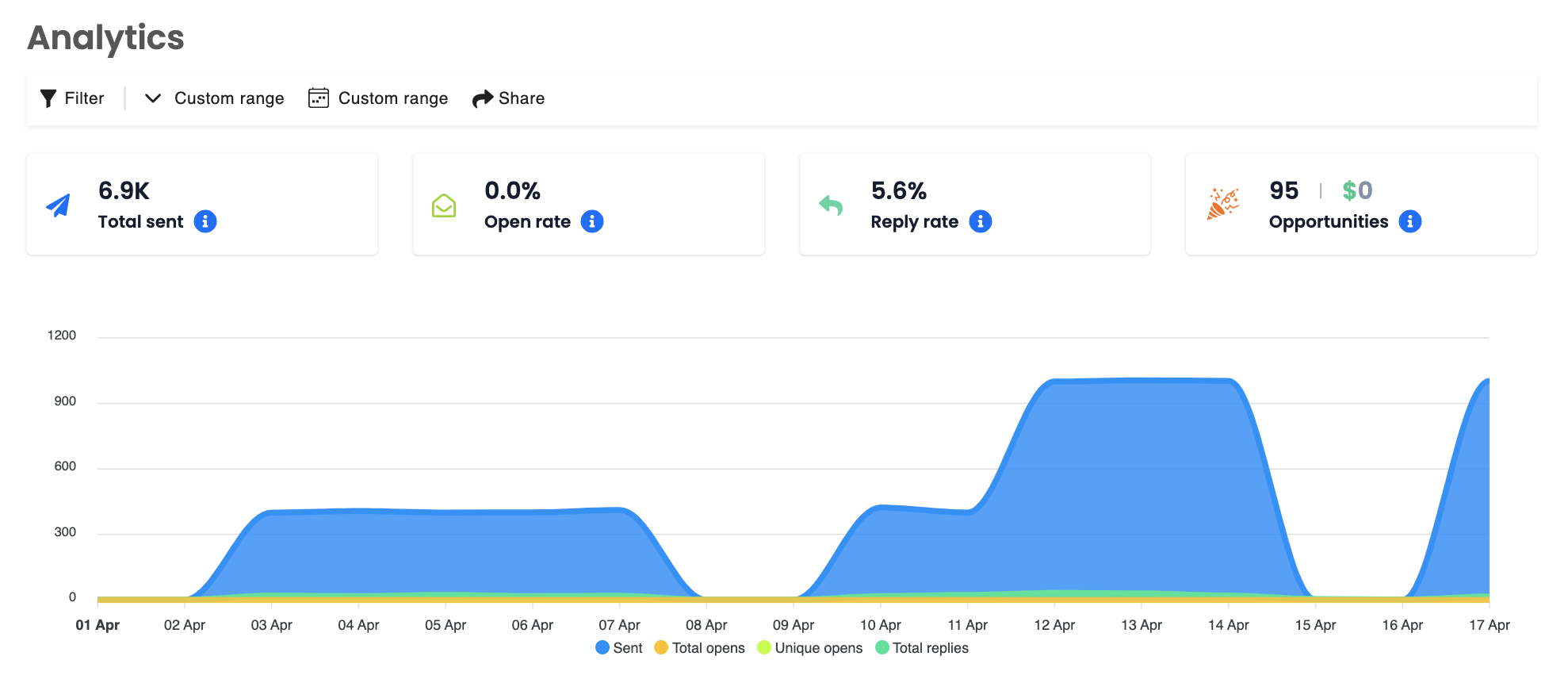Click the open envelope Open rate icon
Screen dimensions: 1568x679
[444, 205]
